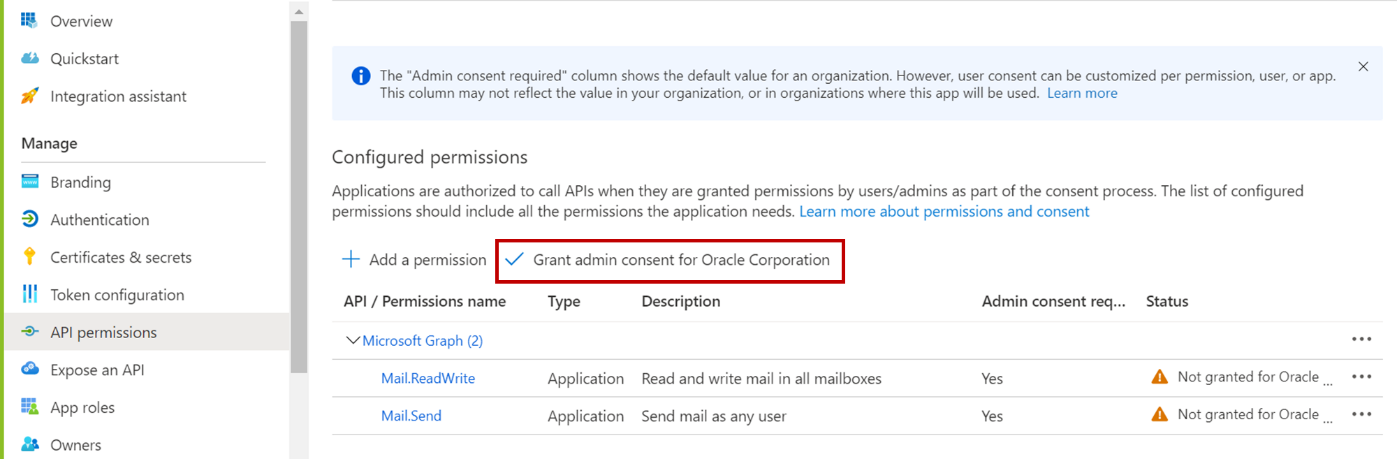Open Integration assistant in sidebar
The height and width of the screenshot is (459, 1397).
(118, 96)
